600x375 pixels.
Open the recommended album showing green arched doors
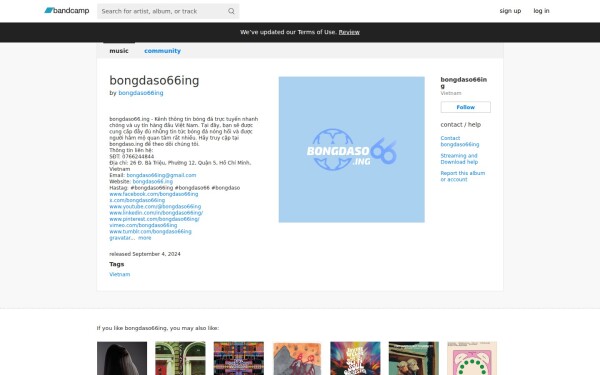click(x=180, y=358)
